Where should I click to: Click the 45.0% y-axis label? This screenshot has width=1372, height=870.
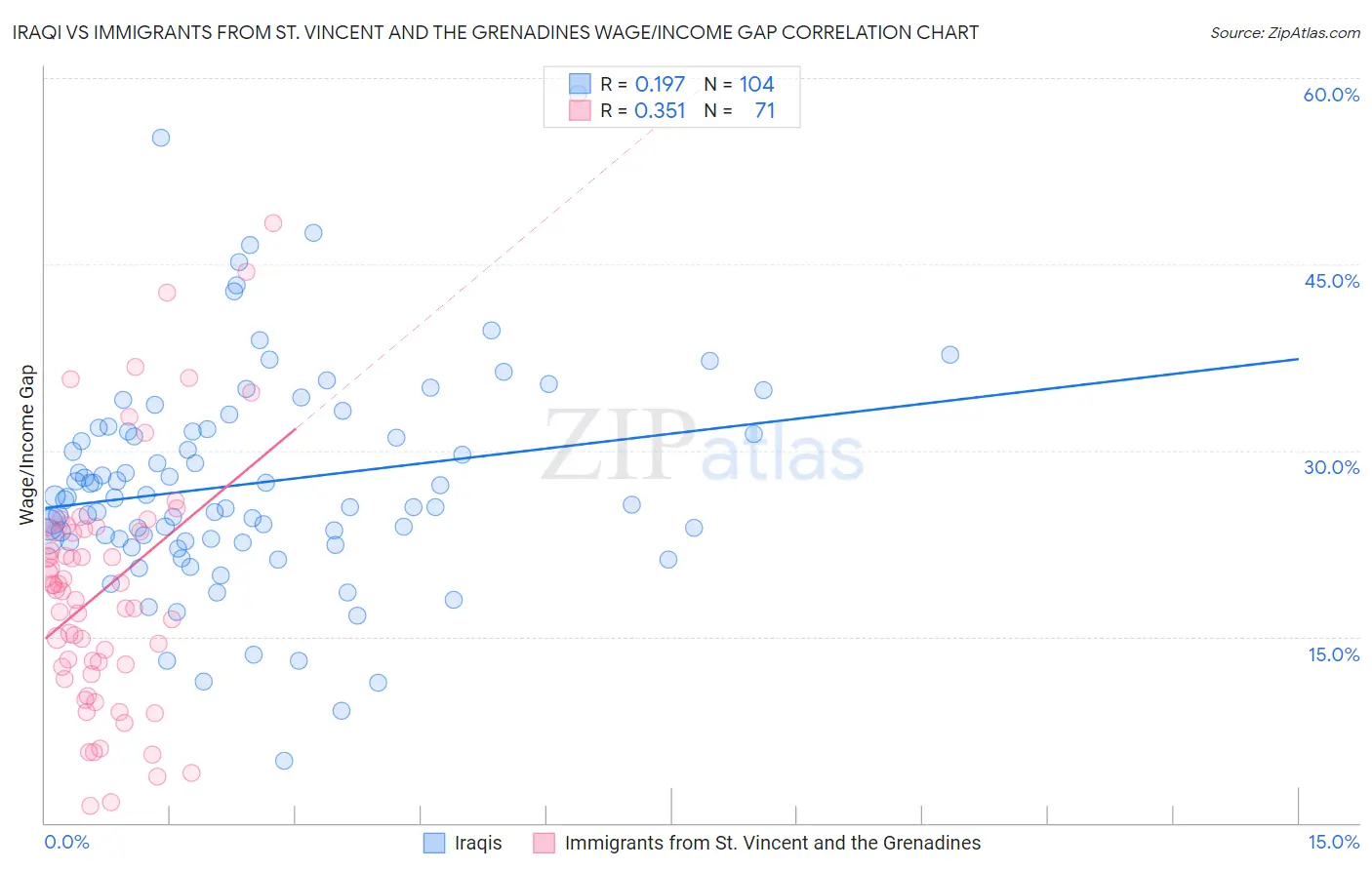[x=1331, y=281]
